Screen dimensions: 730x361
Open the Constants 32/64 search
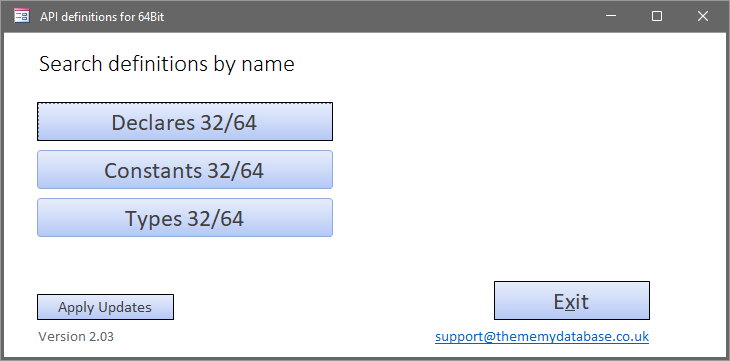(x=185, y=170)
